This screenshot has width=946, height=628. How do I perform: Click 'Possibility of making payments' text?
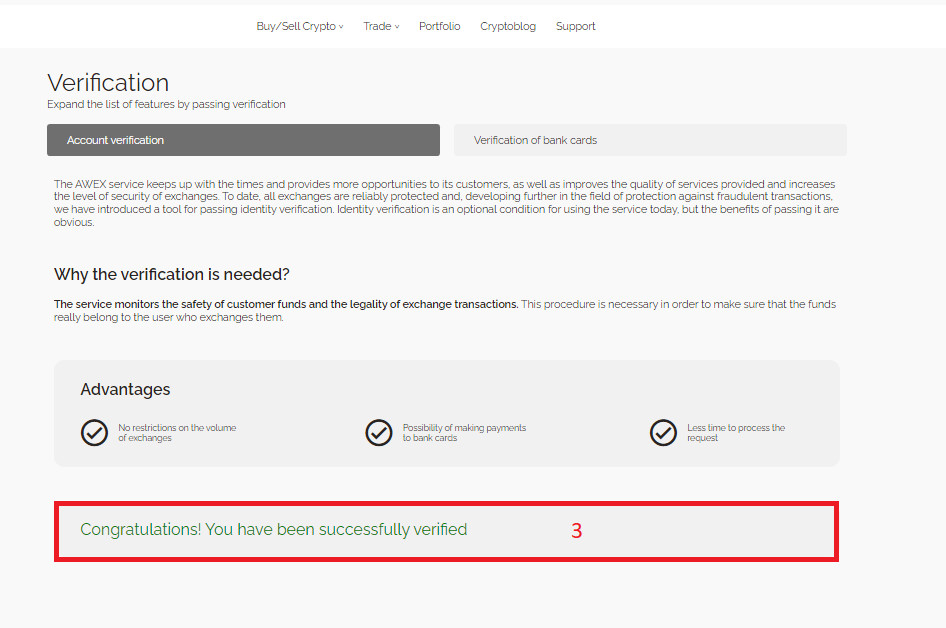tap(464, 428)
